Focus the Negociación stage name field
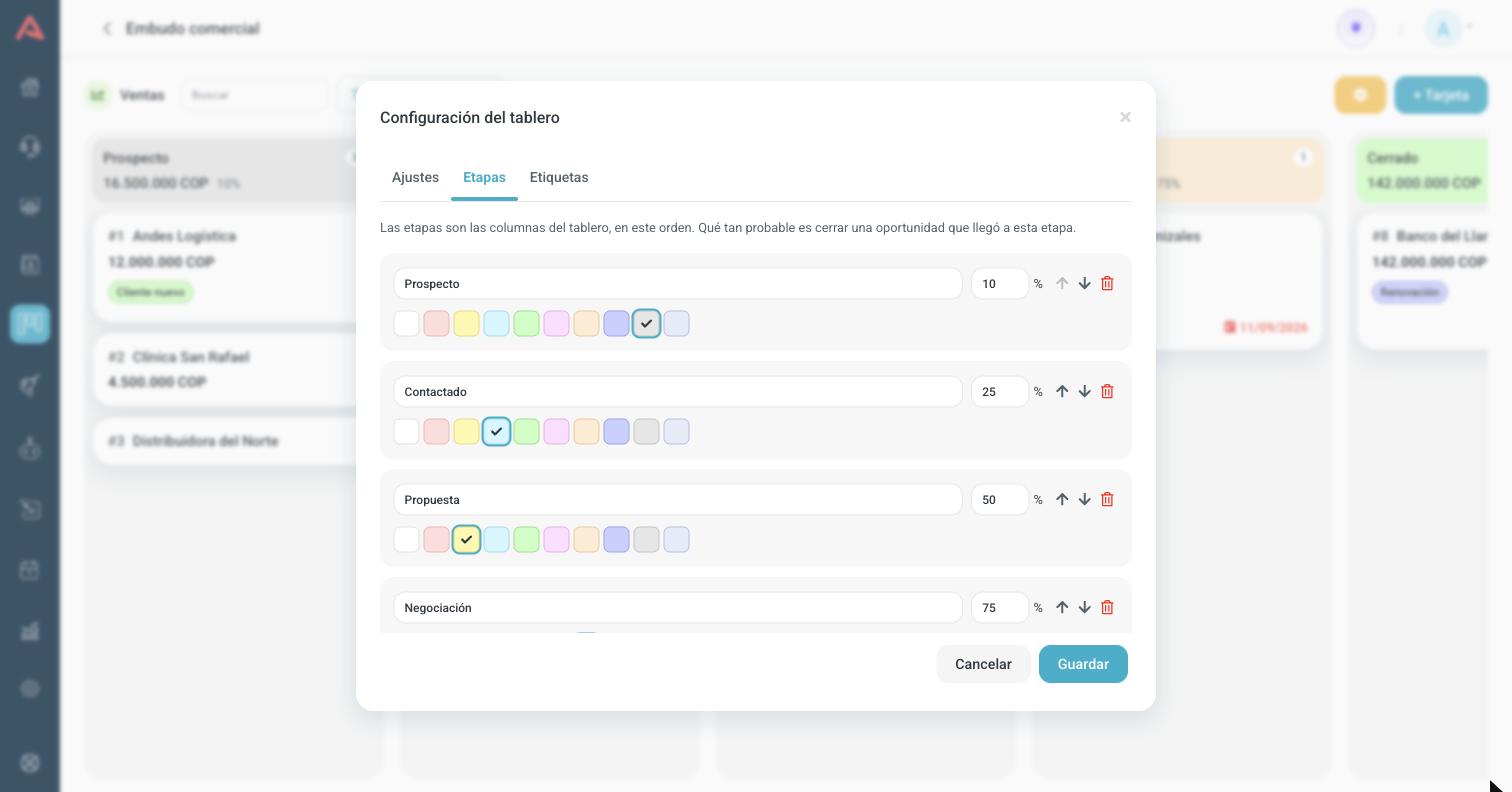 [x=678, y=607]
